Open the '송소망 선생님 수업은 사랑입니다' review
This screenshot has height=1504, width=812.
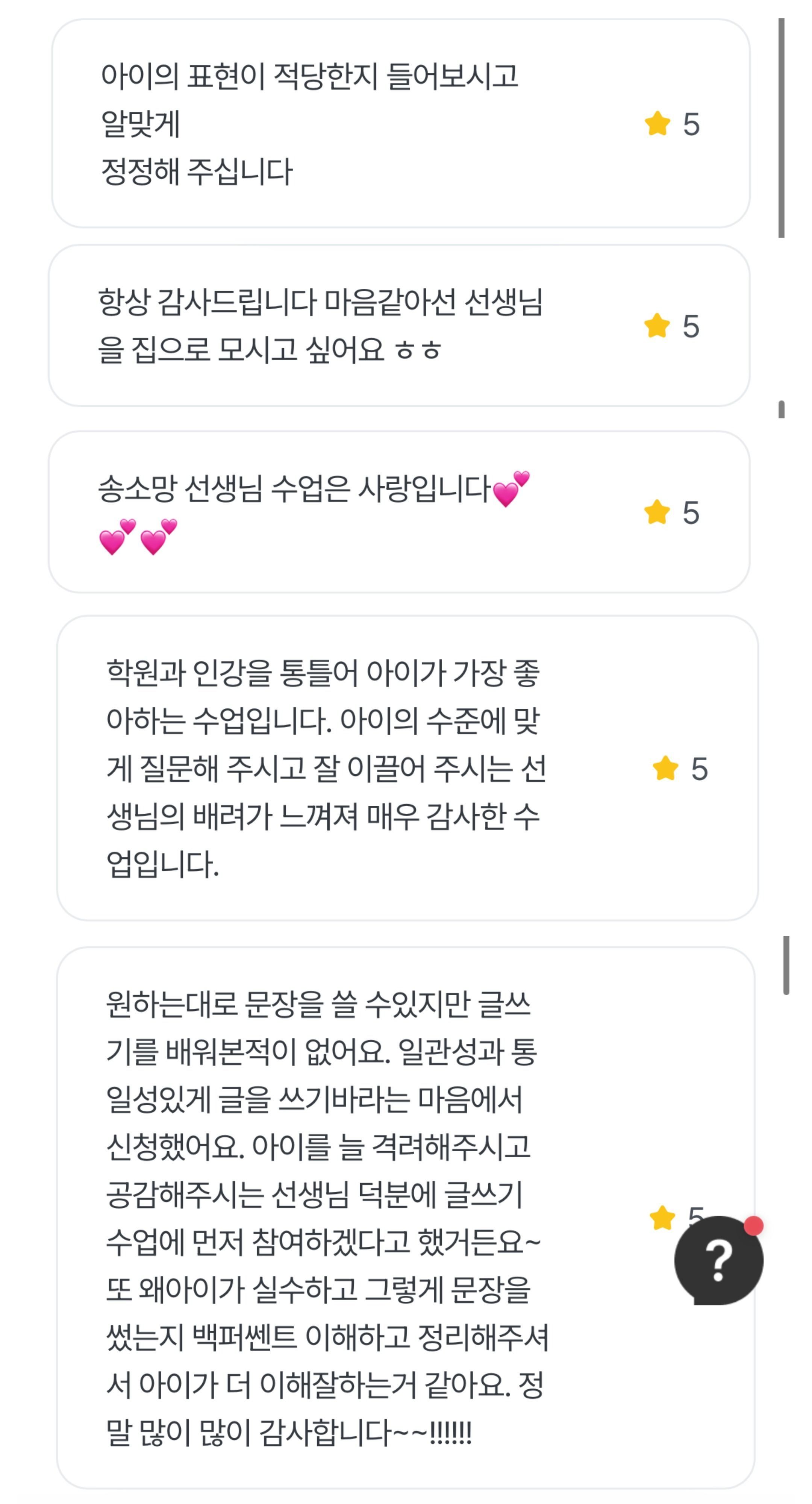pyautogui.click(x=295, y=489)
